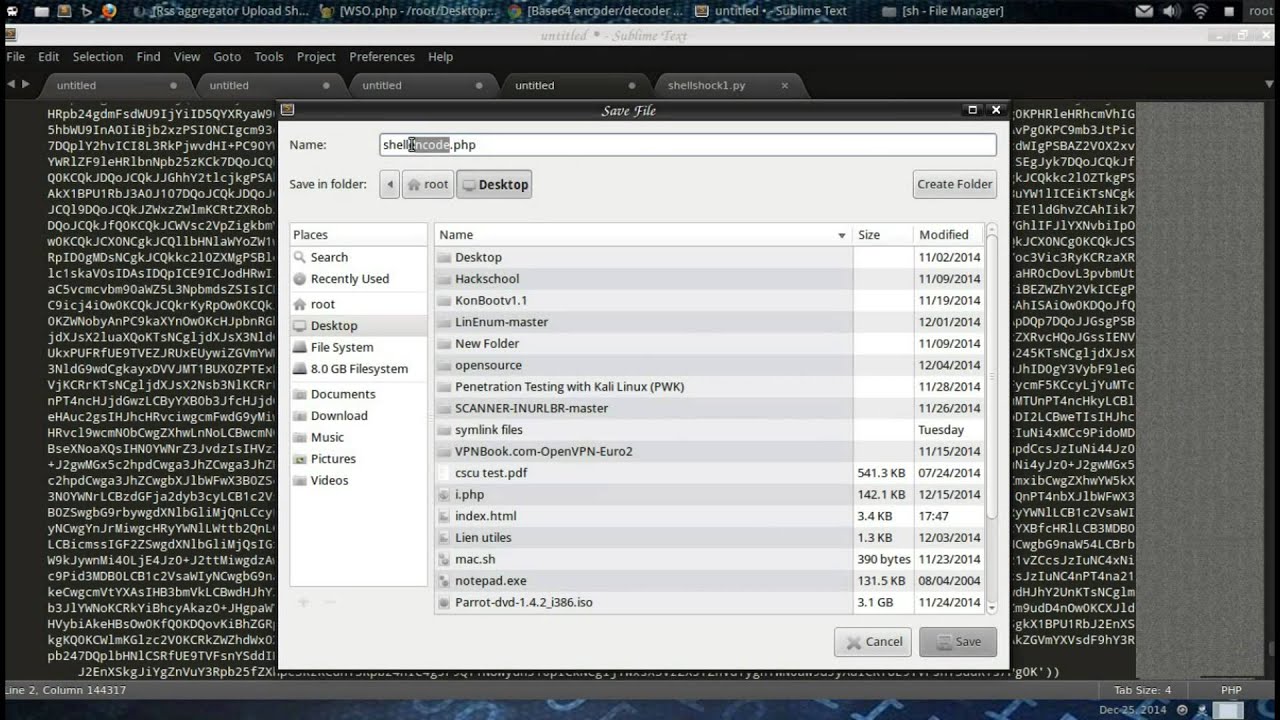Click the Documents folder icon in Places

(299, 394)
